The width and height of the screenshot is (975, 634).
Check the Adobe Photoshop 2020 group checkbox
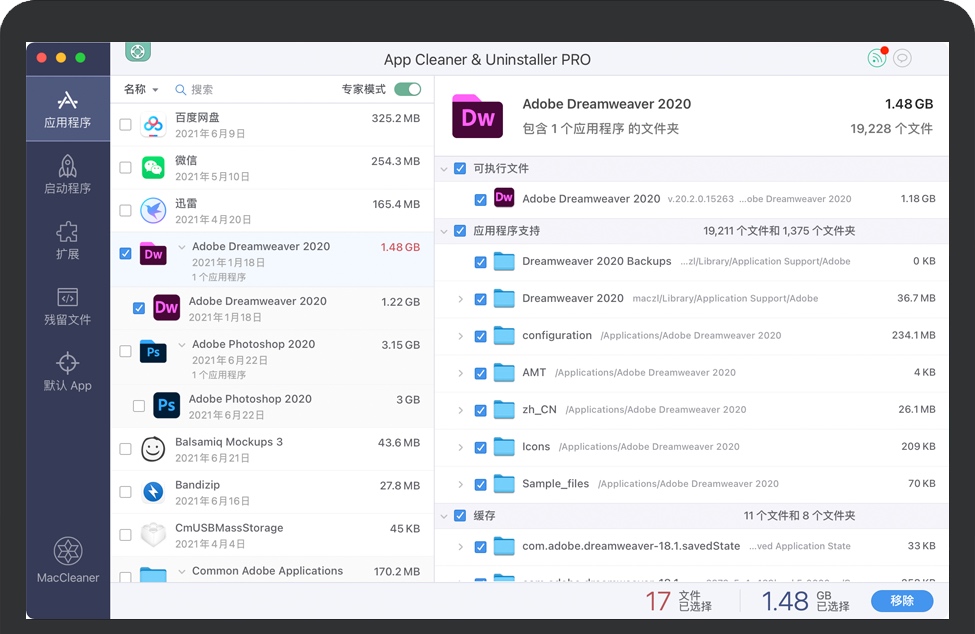[125, 351]
